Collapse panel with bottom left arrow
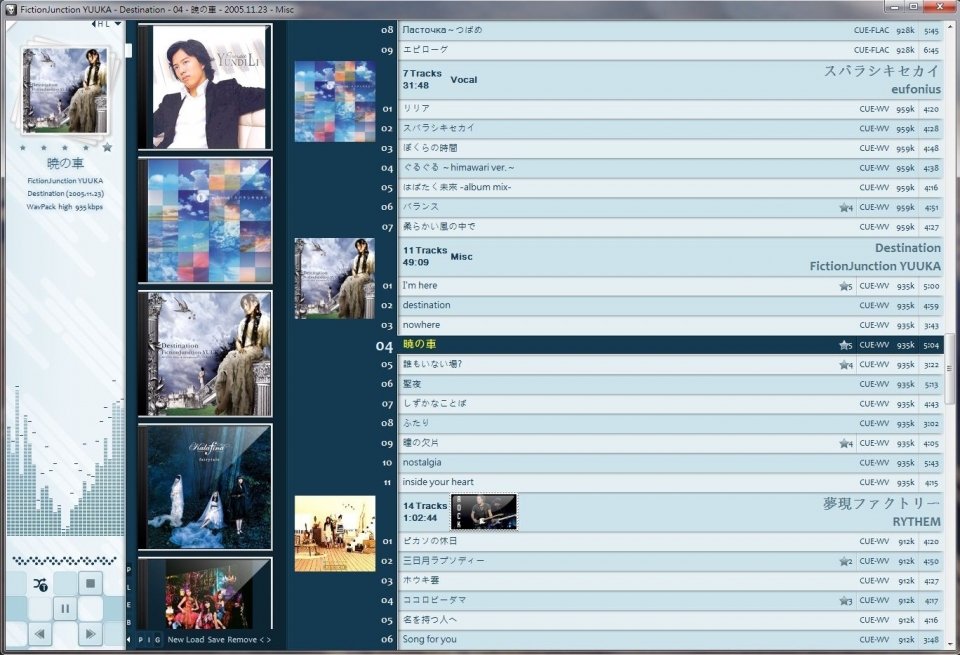 click(129, 640)
